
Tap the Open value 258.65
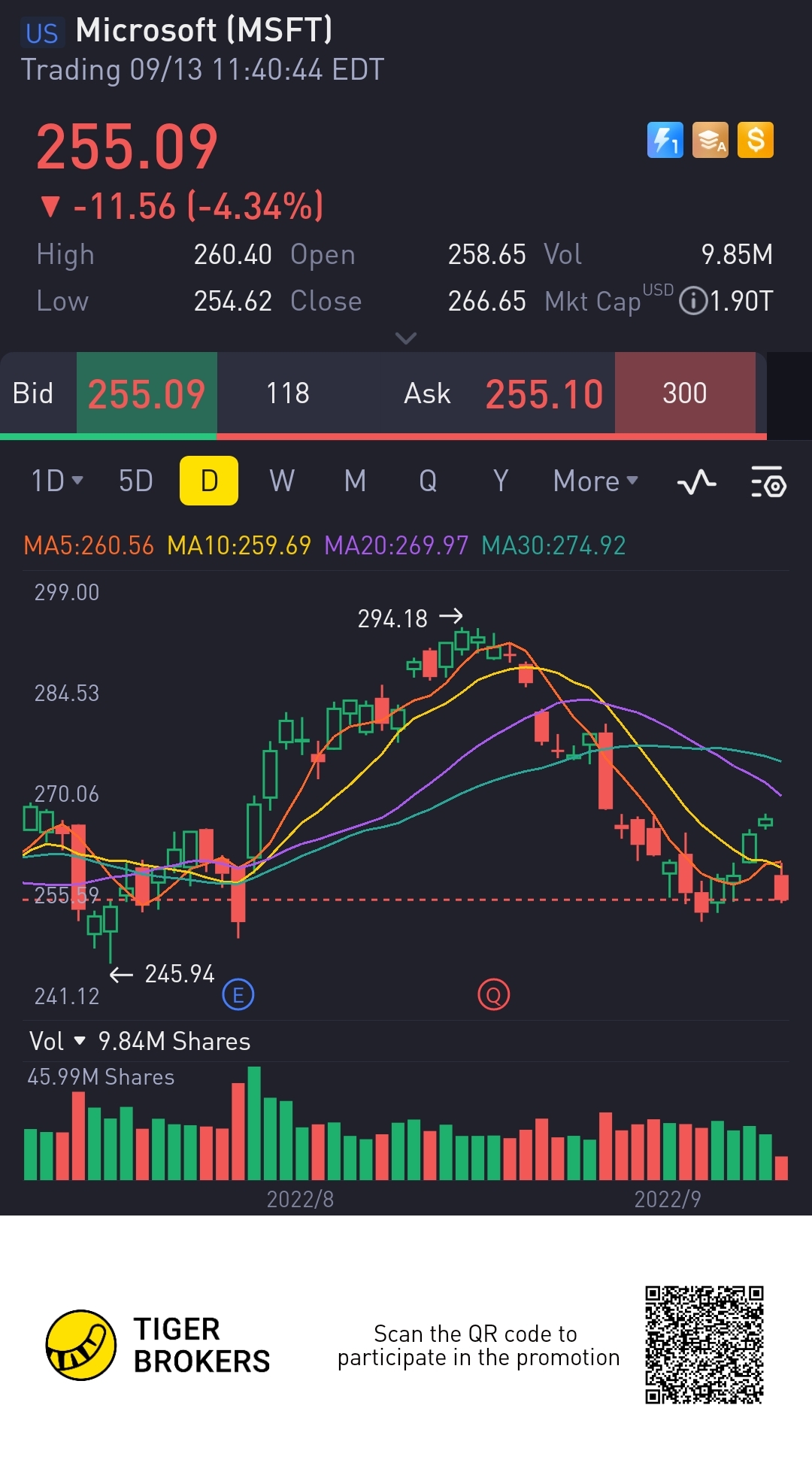[486, 255]
